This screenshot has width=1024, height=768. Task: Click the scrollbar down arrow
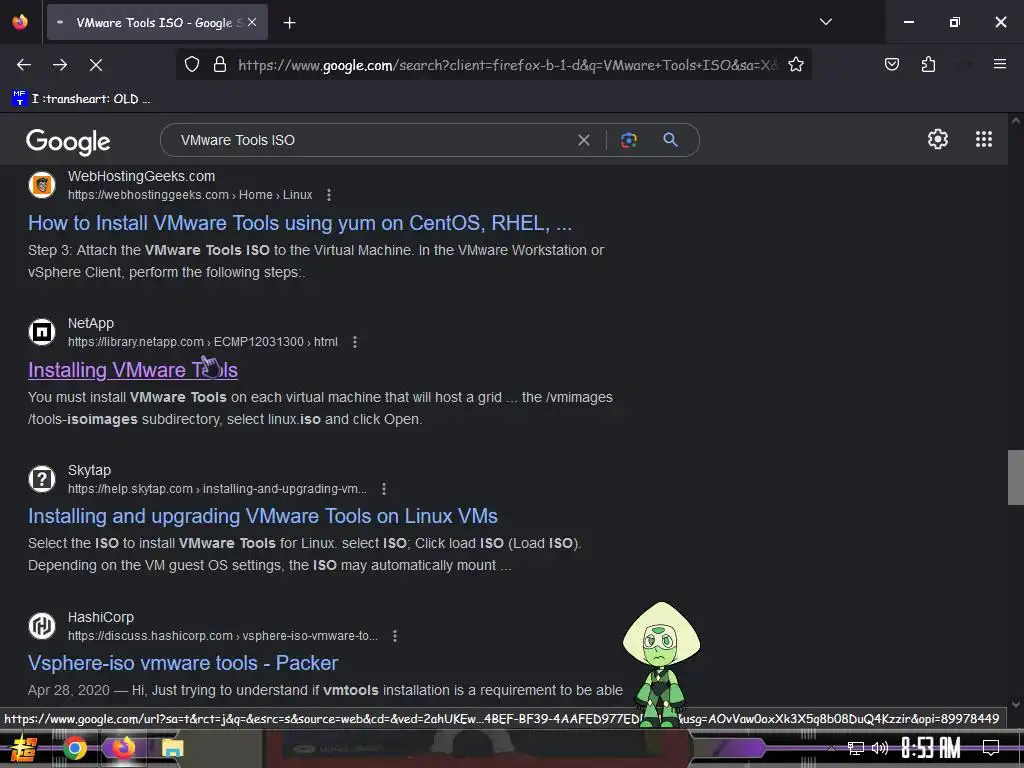1016,704
